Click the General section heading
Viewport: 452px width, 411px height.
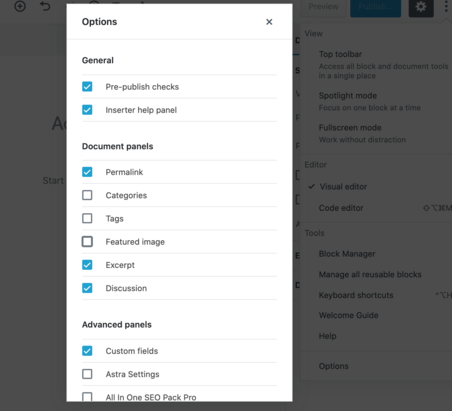click(x=98, y=60)
